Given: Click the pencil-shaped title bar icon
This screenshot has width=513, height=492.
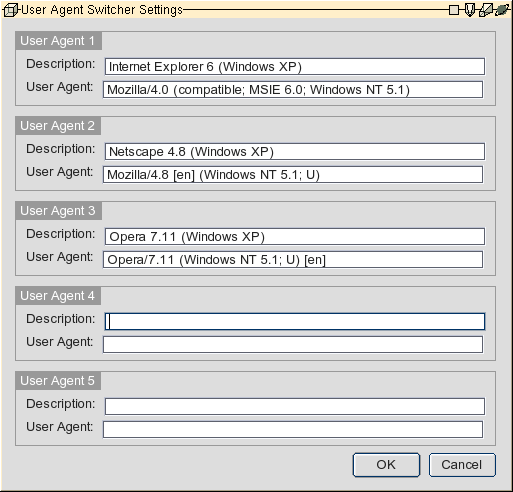Looking at the screenshot, I should coord(470,10).
